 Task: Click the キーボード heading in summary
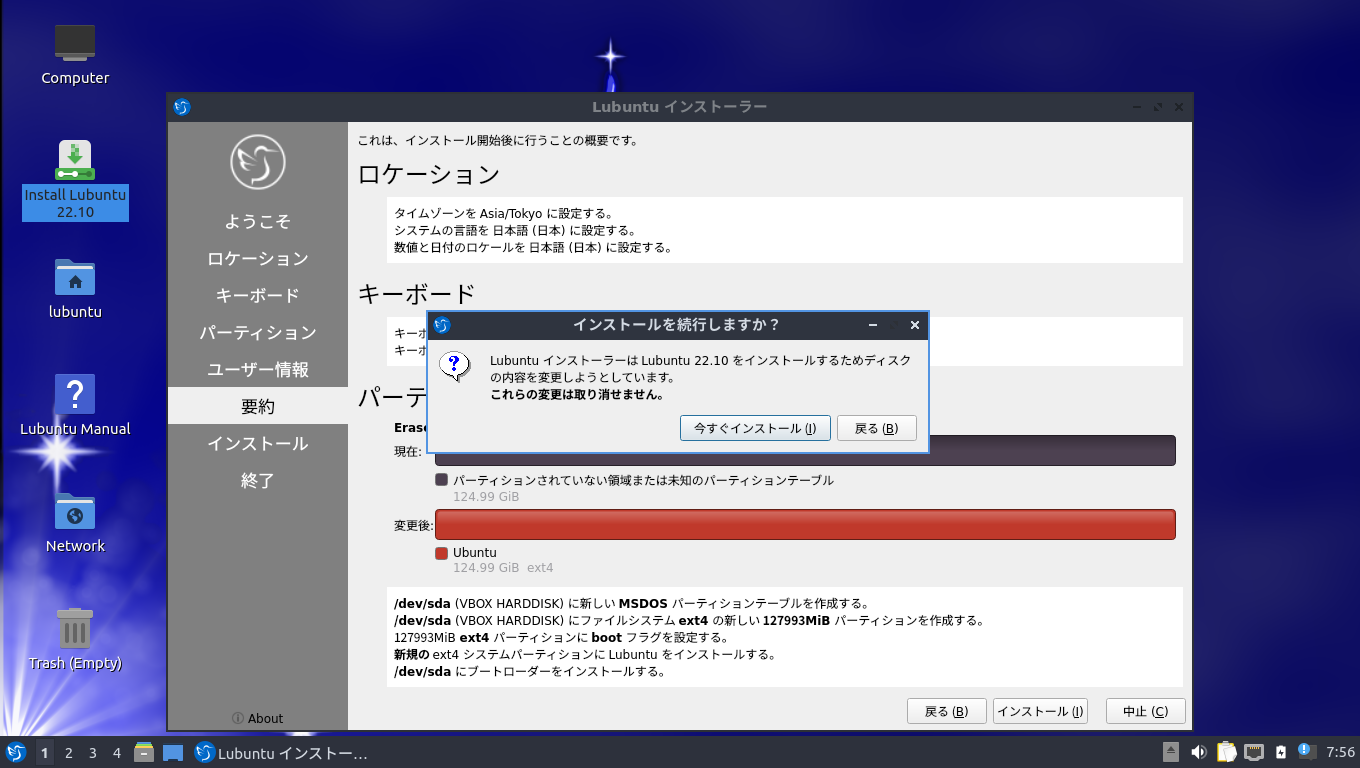pos(416,294)
